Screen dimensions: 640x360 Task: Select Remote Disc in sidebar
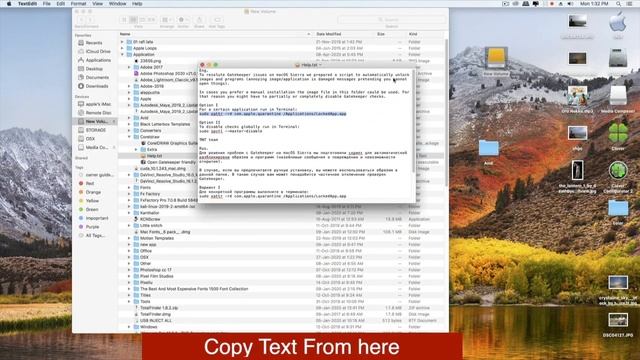98,113
